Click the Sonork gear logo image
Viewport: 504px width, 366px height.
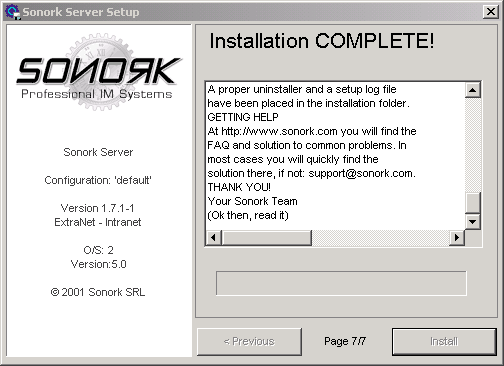point(98,71)
